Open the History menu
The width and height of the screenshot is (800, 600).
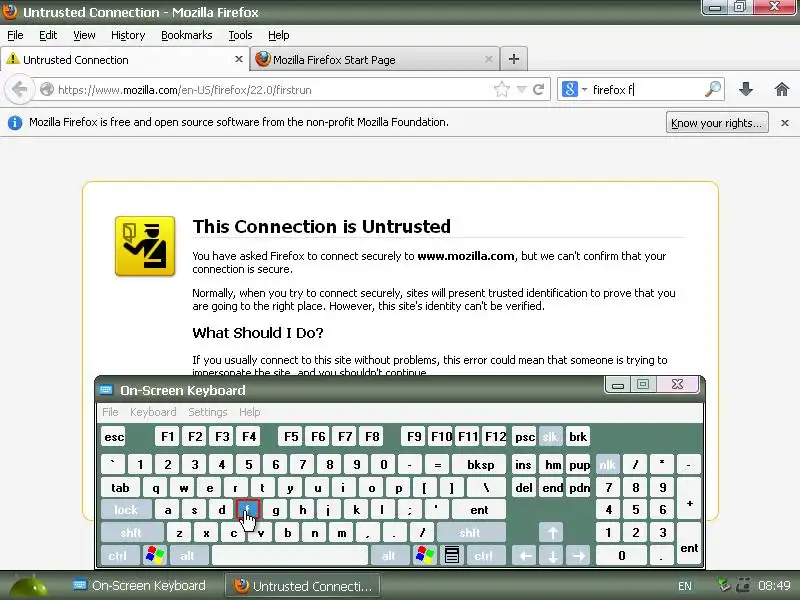click(x=128, y=35)
